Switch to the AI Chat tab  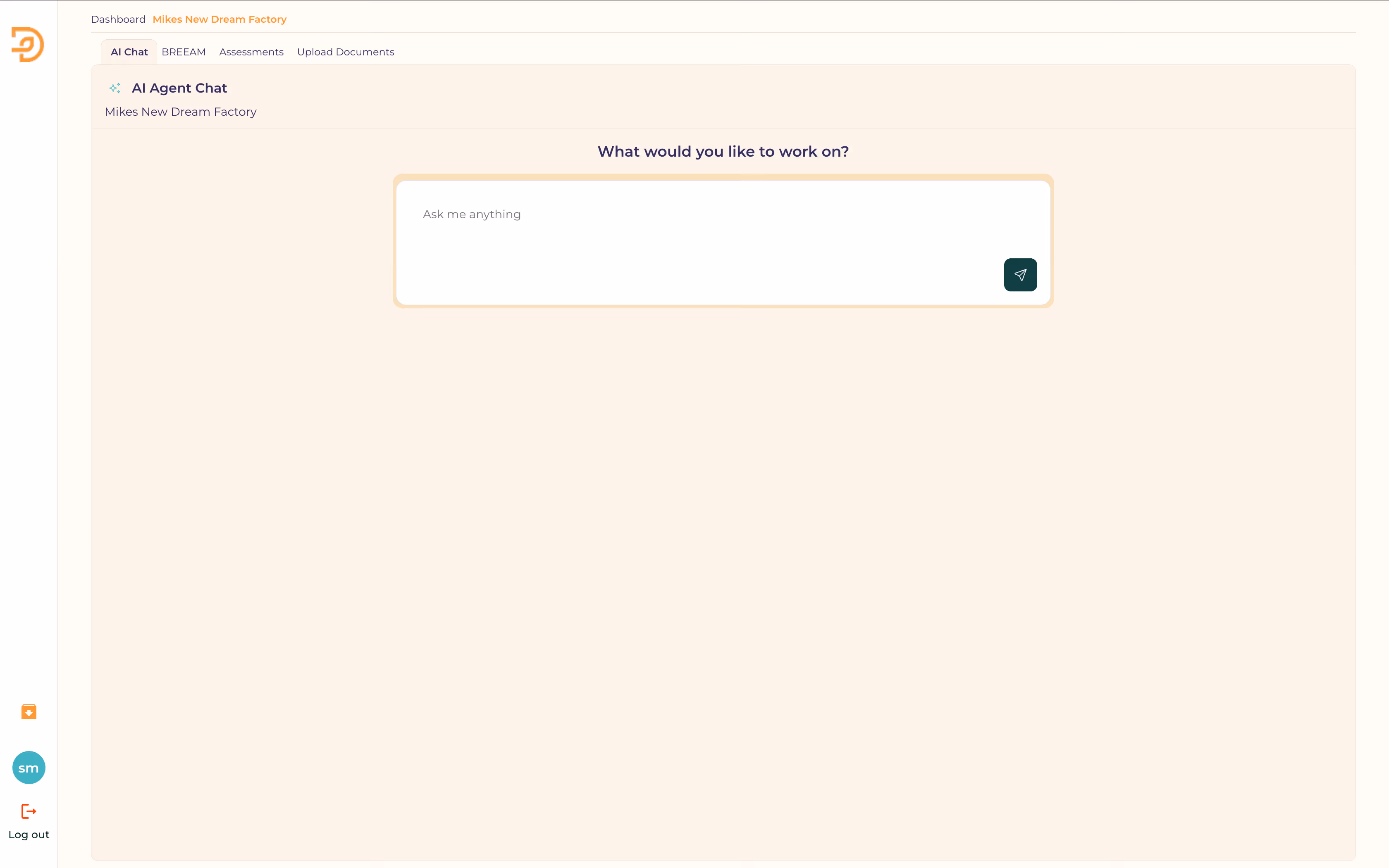(x=129, y=52)
